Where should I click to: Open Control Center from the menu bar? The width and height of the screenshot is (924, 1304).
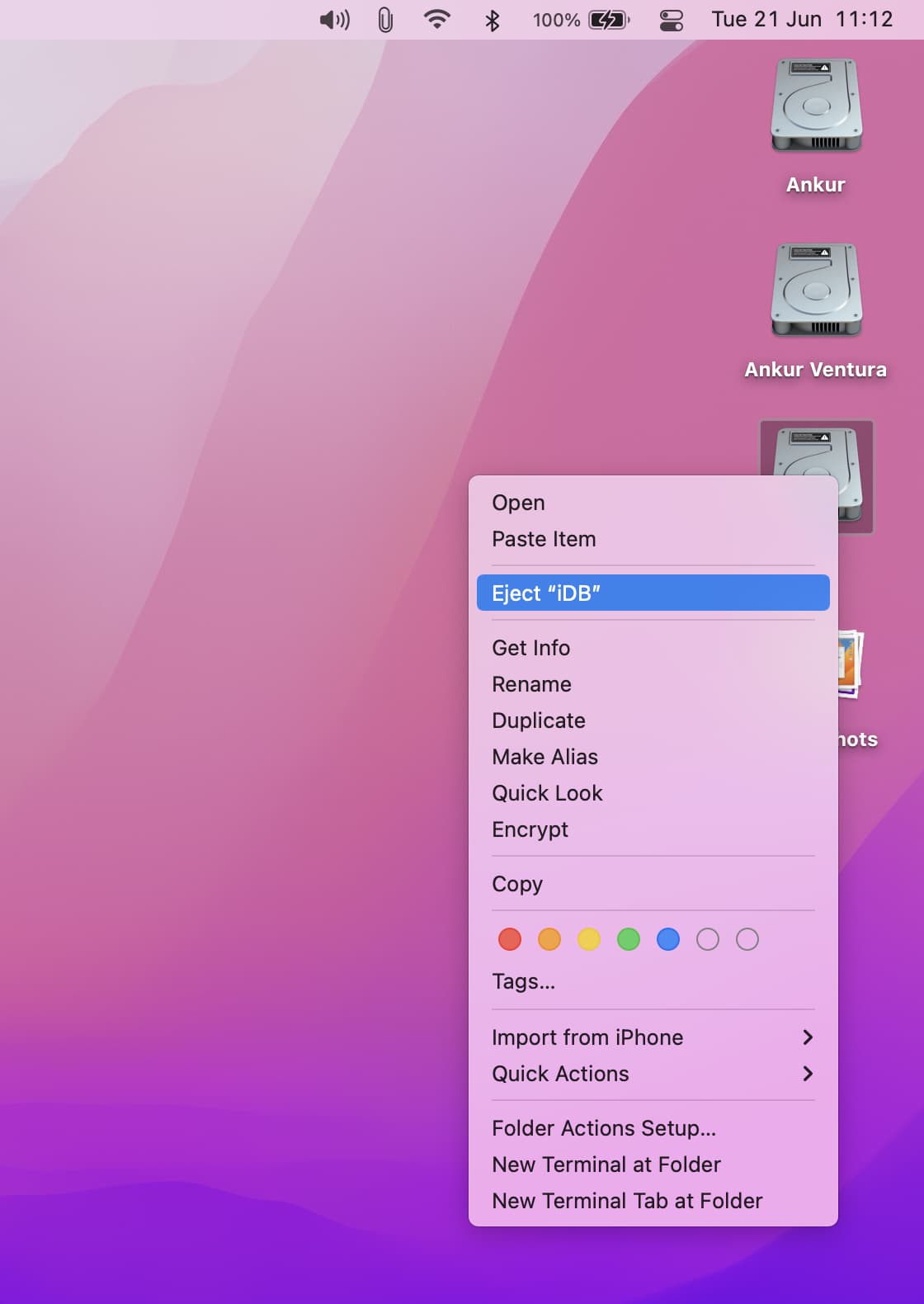672,20
